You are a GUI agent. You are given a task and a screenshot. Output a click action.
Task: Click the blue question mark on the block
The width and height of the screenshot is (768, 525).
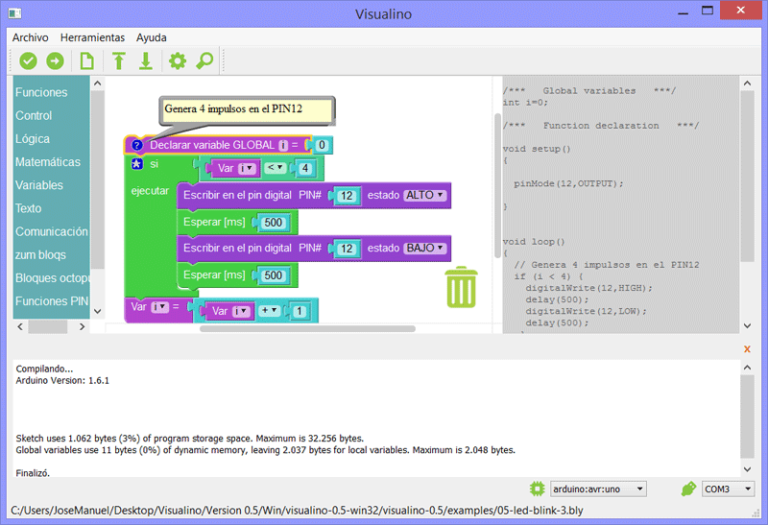[138, 145]
